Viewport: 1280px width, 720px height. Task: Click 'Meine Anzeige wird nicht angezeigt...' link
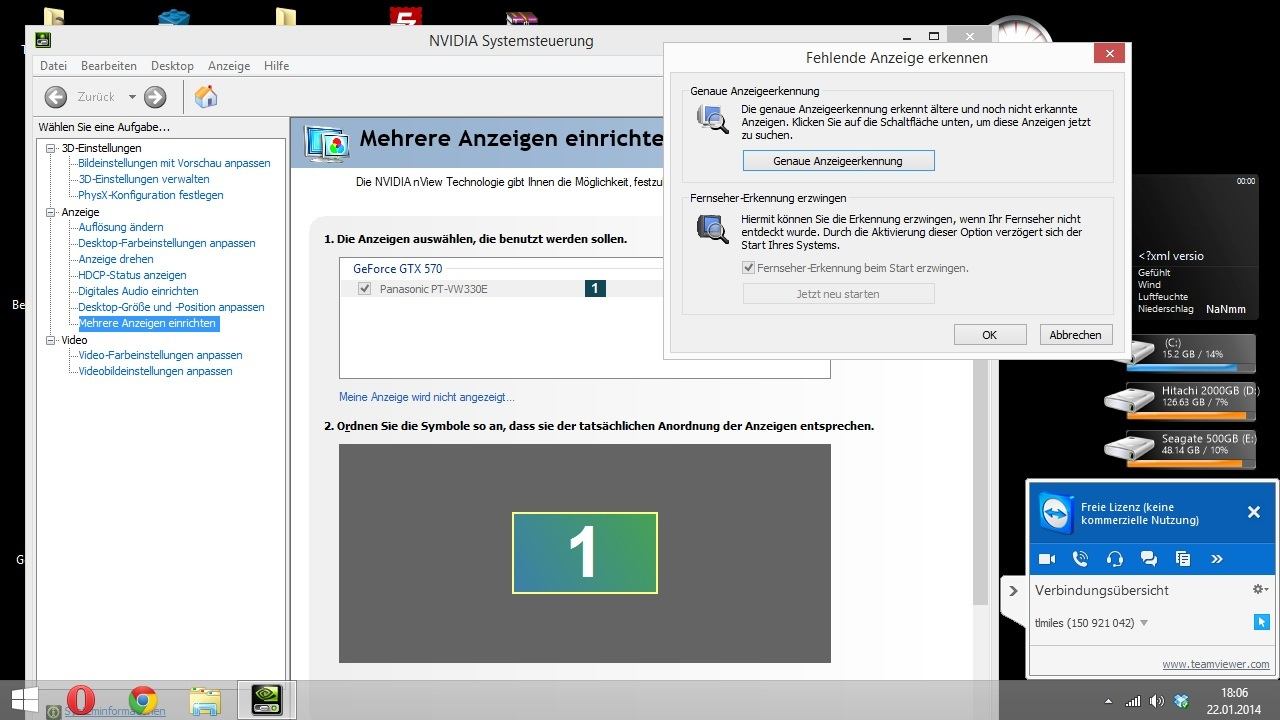[427, 397]
